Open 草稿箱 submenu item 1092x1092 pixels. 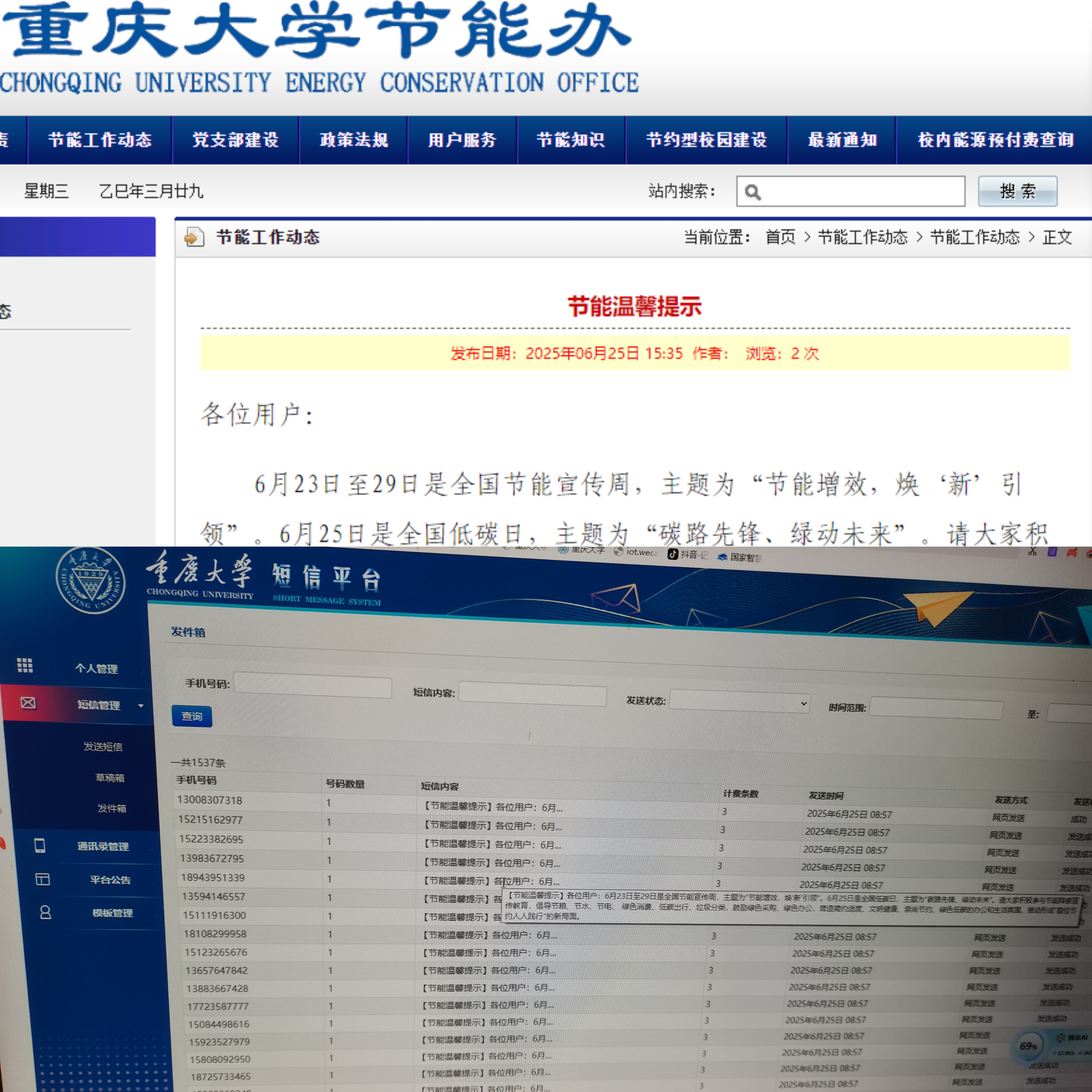[x=110, y=778]
